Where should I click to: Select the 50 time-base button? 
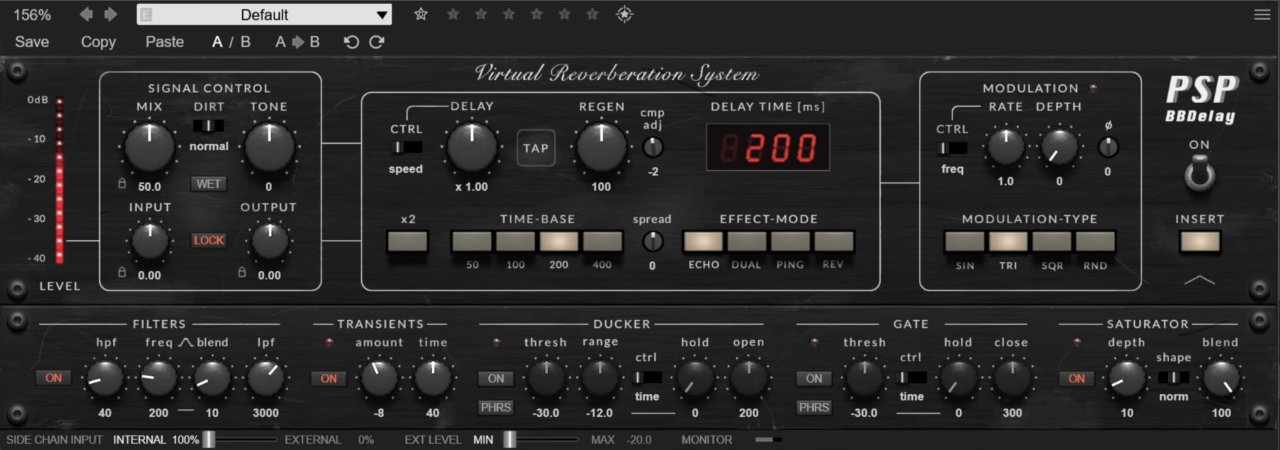pos(472,241)
